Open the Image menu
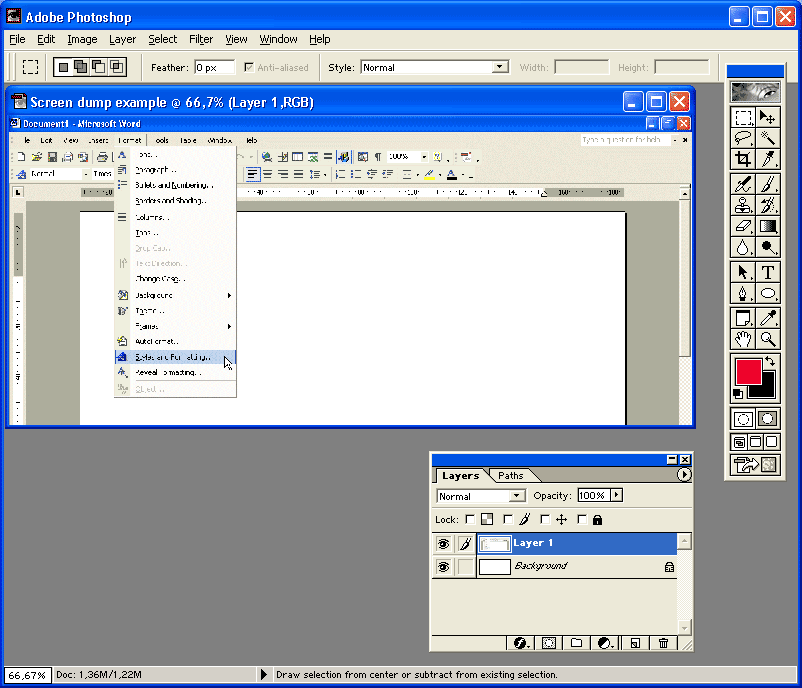 82,39
